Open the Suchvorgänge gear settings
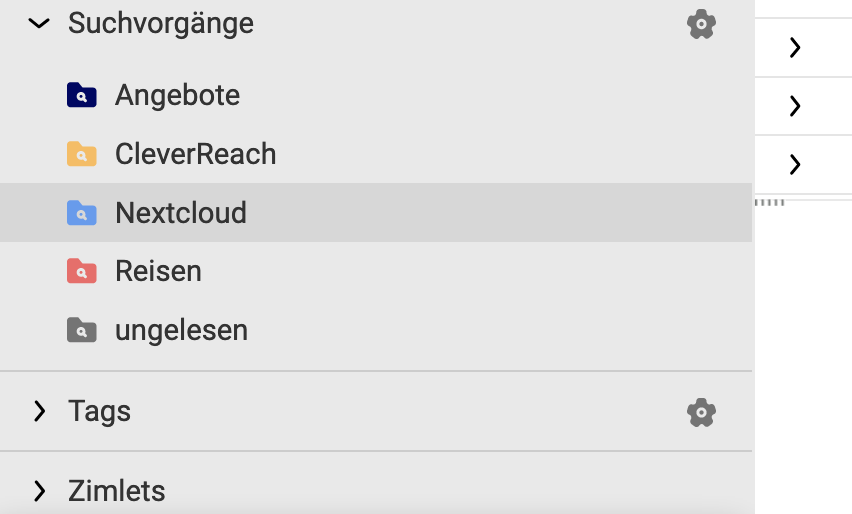 click(x=701, y=24)
